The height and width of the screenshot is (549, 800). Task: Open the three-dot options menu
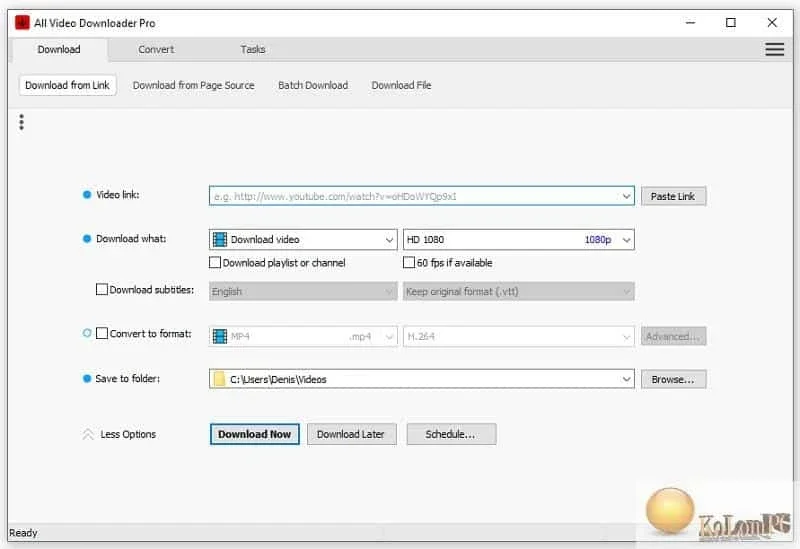click(21, 122)
